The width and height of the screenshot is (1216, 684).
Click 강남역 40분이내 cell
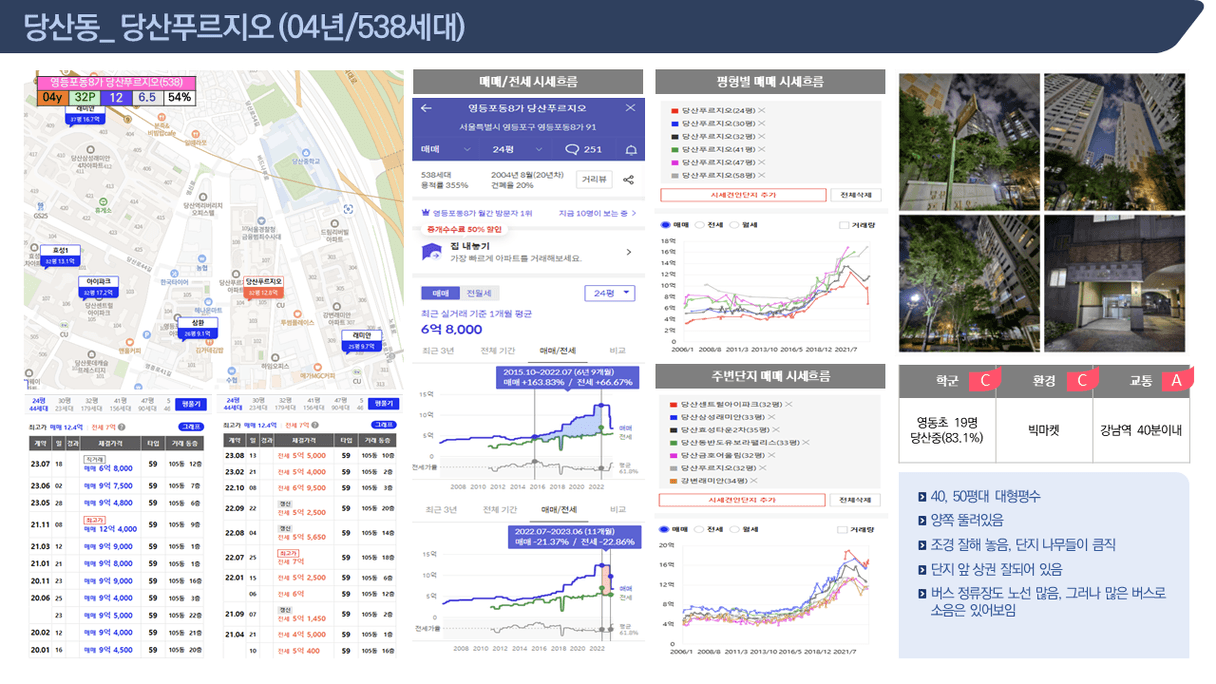(x=1141, y=430)
